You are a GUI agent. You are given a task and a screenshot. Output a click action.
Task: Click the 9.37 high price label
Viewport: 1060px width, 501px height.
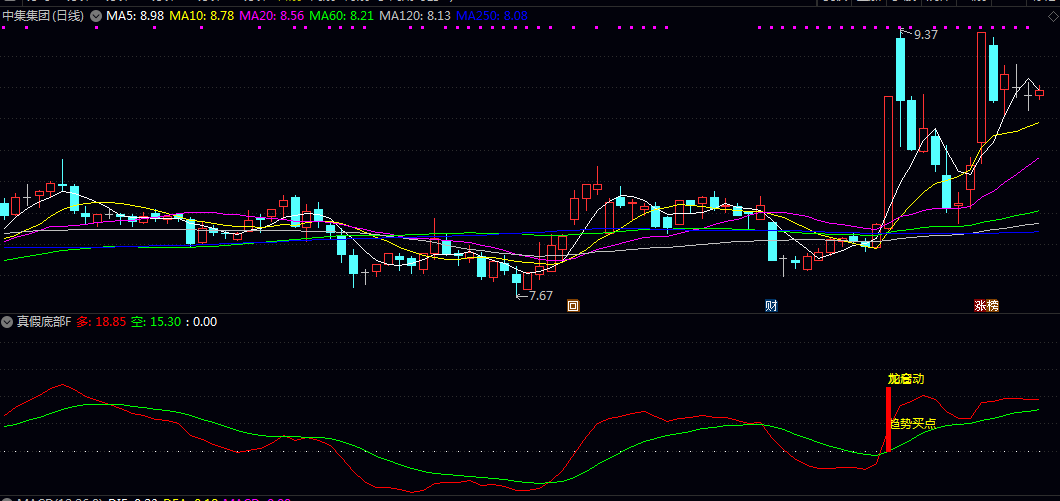point(926,34)
